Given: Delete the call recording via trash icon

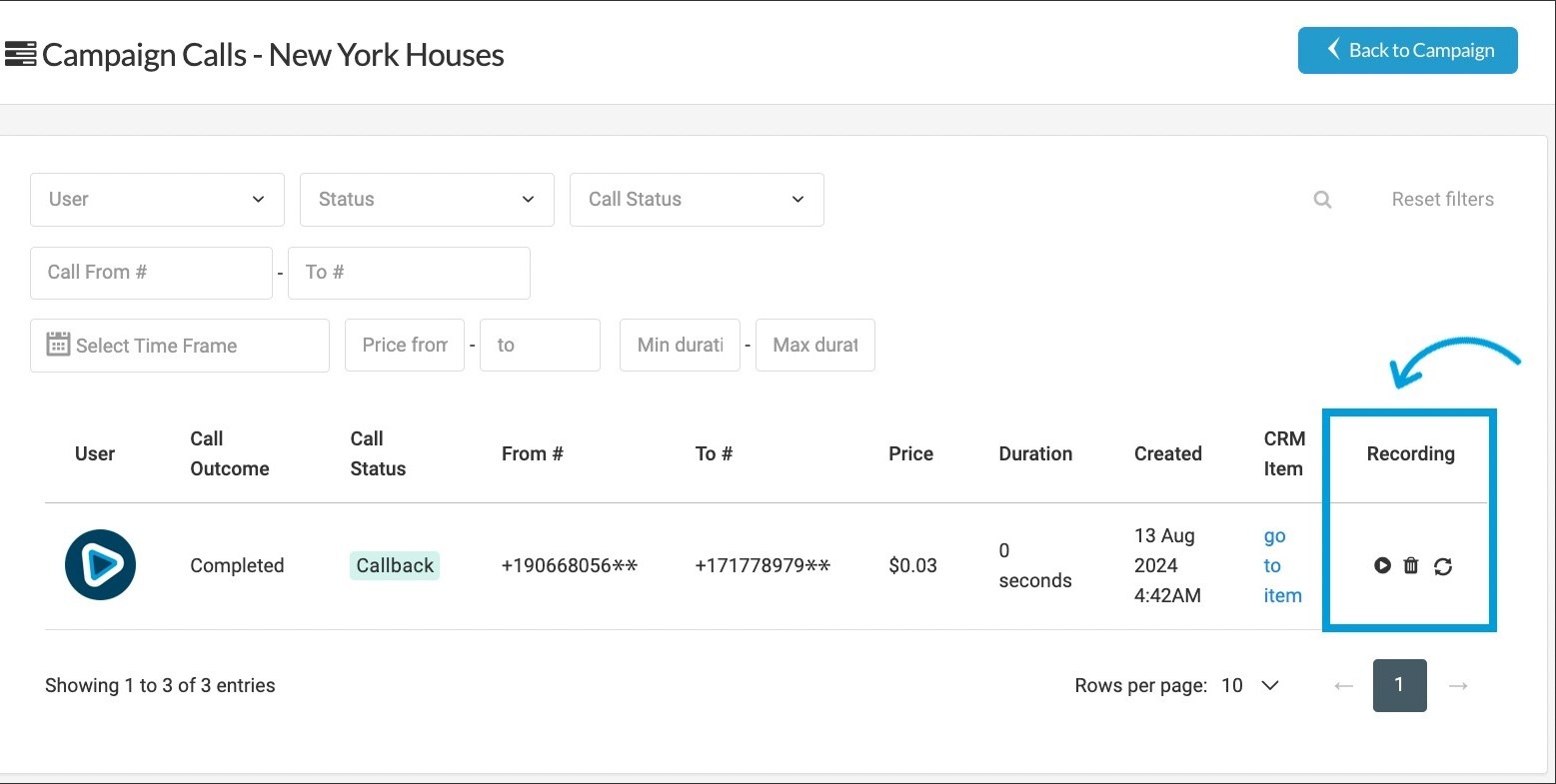Looking at the screenshot, I should pos(1411,566).
